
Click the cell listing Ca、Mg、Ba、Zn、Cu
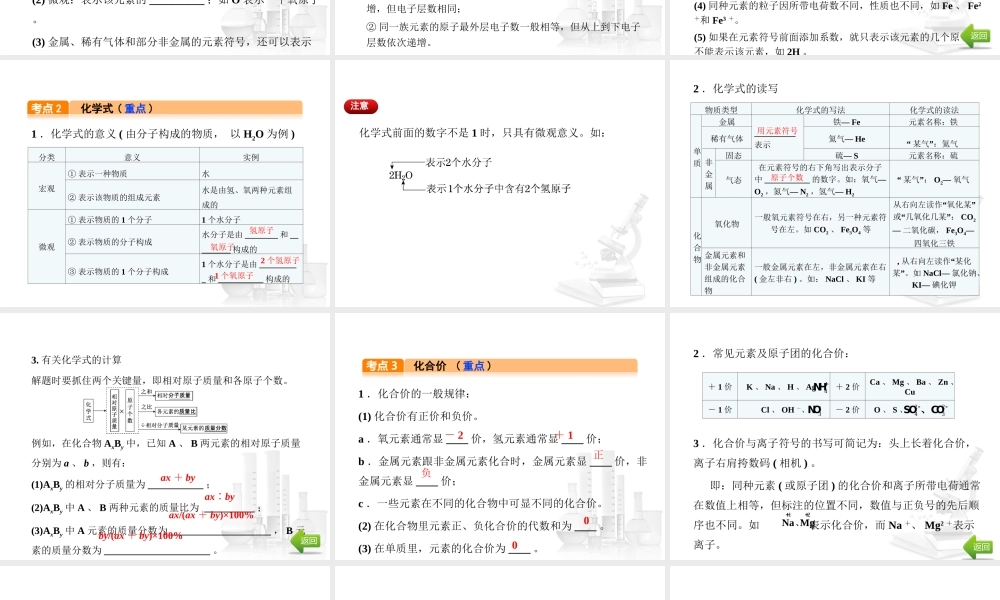[x=910, y=387]
